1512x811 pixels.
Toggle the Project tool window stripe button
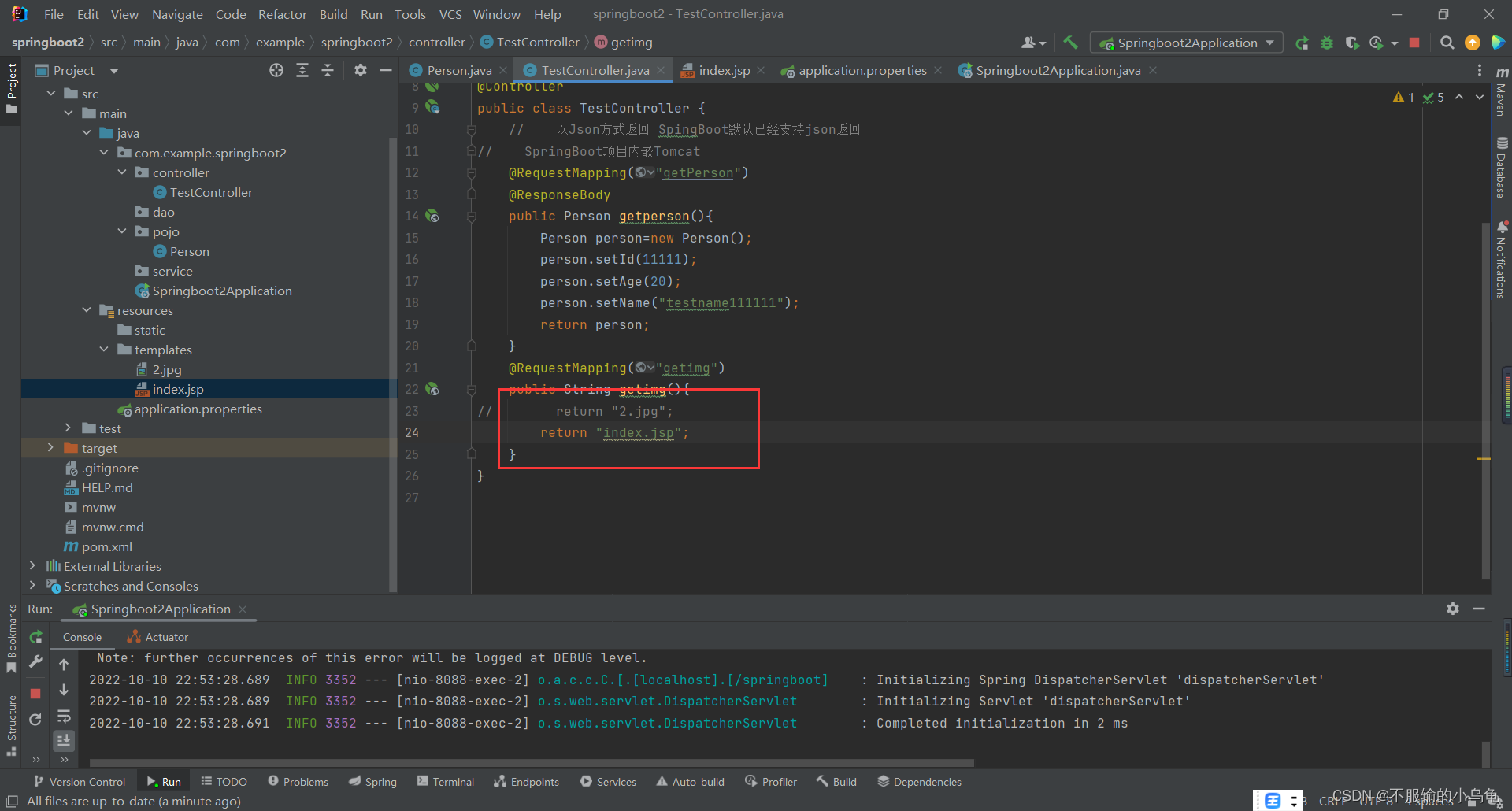click(11, 88)
